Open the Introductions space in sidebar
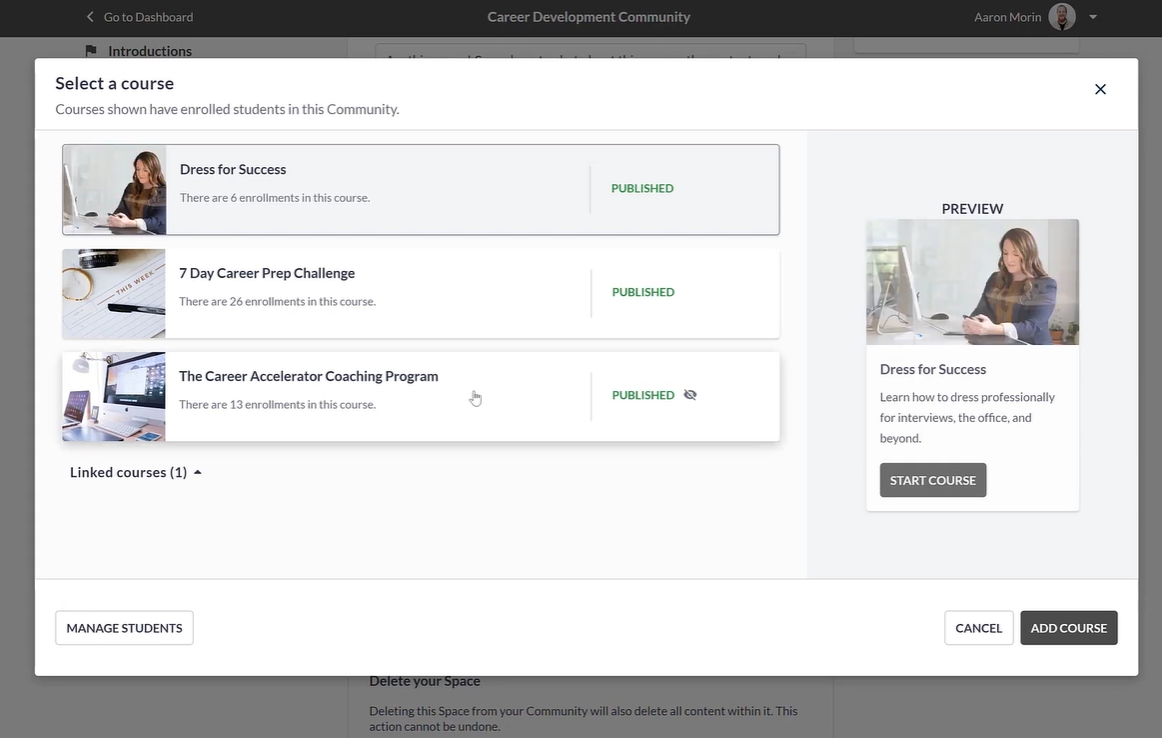 point(150,51)
